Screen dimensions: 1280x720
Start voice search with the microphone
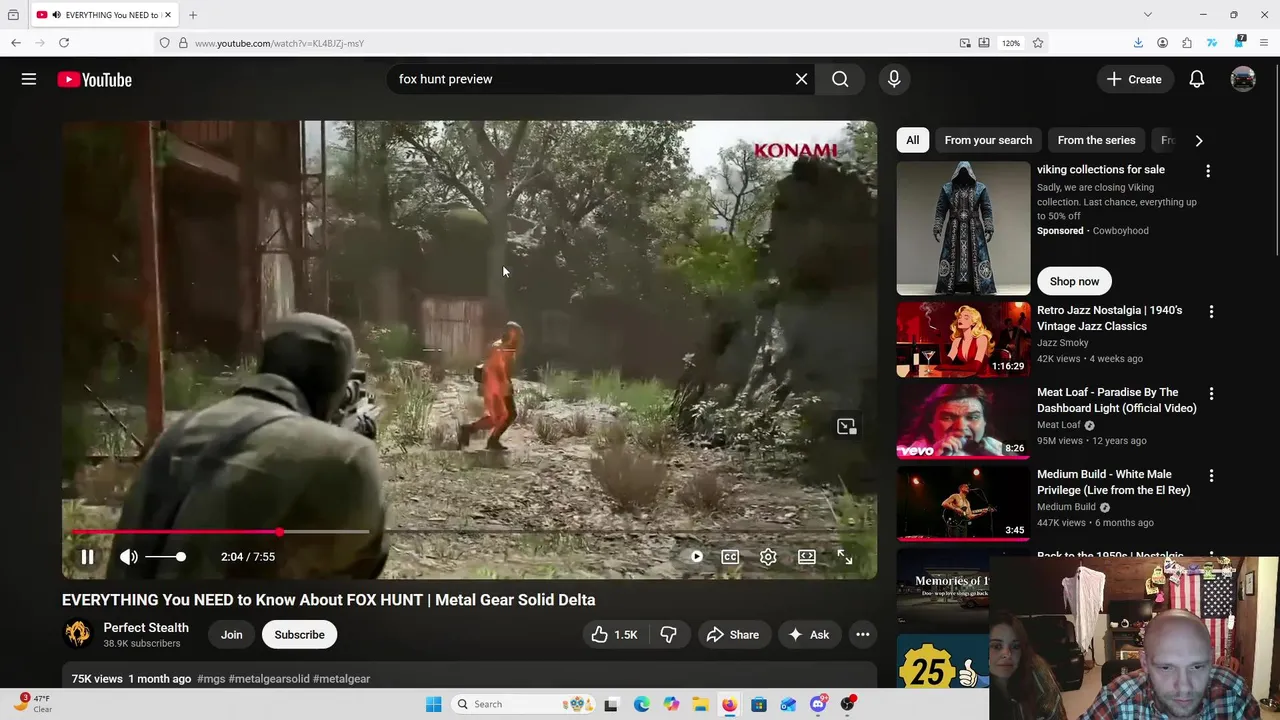(894, 79)
